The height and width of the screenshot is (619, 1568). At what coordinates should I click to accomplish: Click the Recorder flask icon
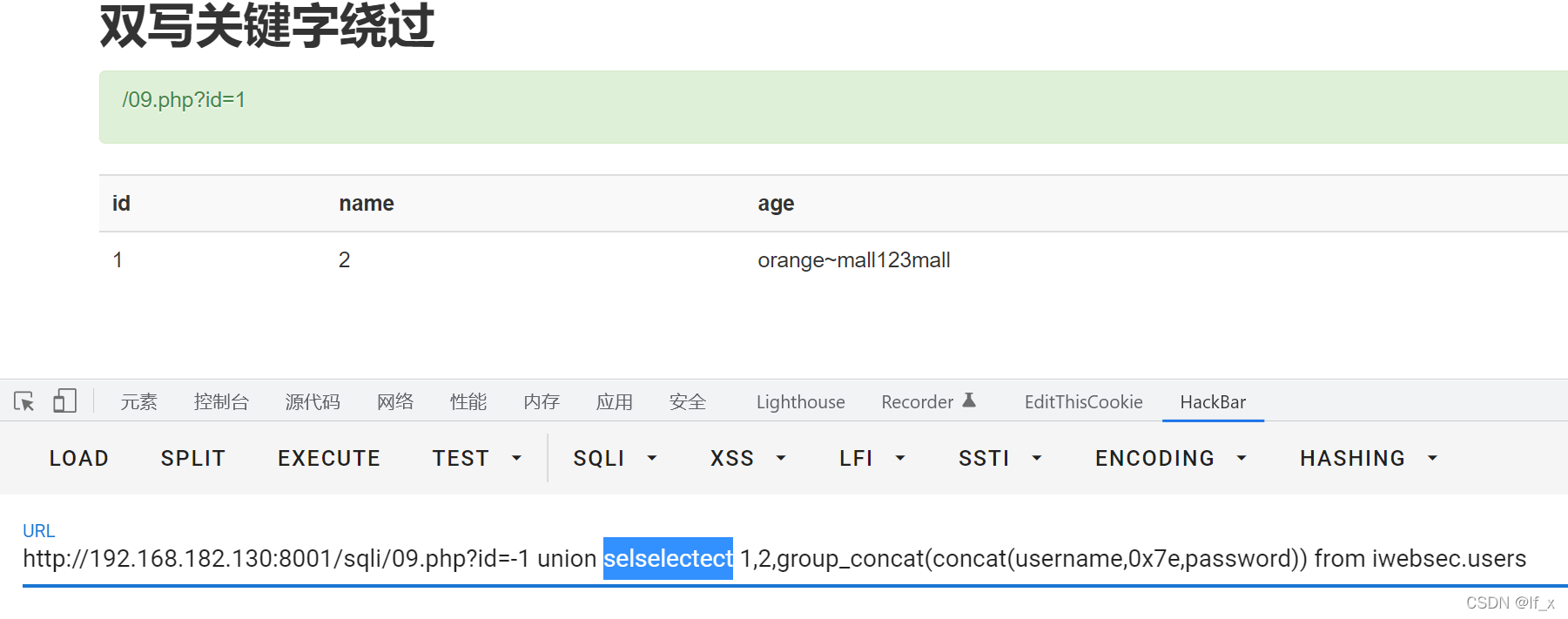[969, 400]
